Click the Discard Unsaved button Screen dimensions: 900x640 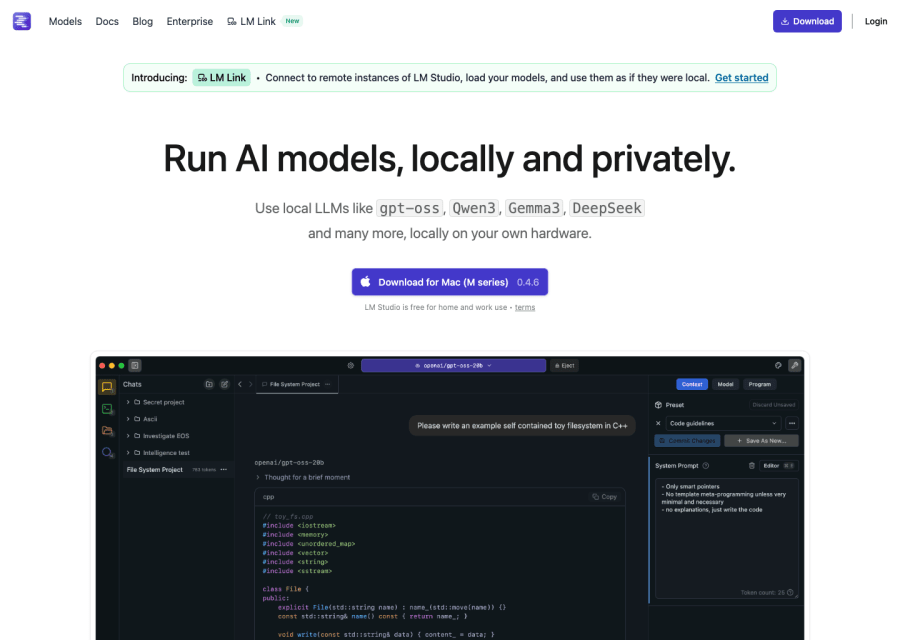(773, 405)
